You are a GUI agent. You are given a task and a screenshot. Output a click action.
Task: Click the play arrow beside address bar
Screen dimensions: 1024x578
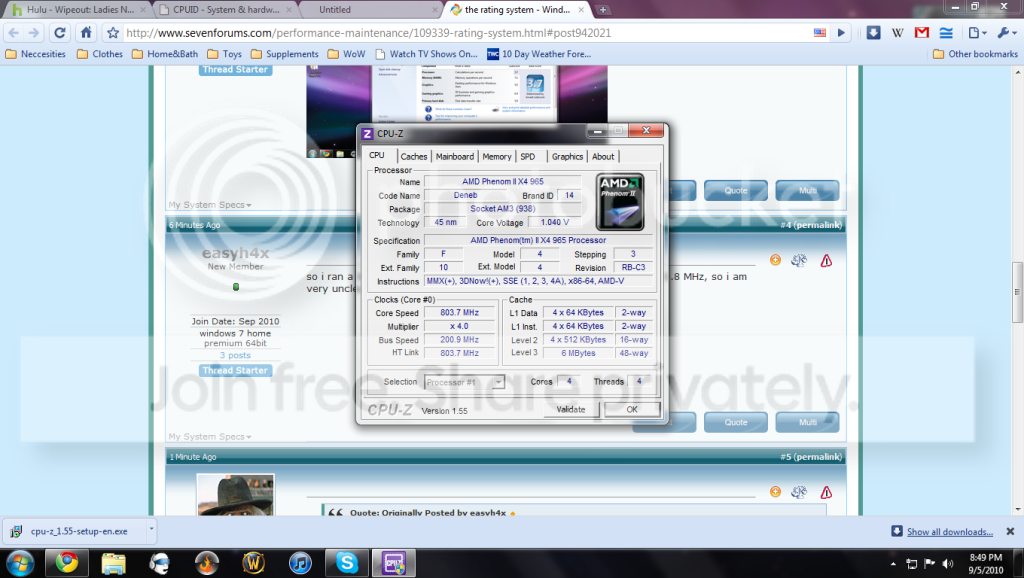[x=841, y=33]
